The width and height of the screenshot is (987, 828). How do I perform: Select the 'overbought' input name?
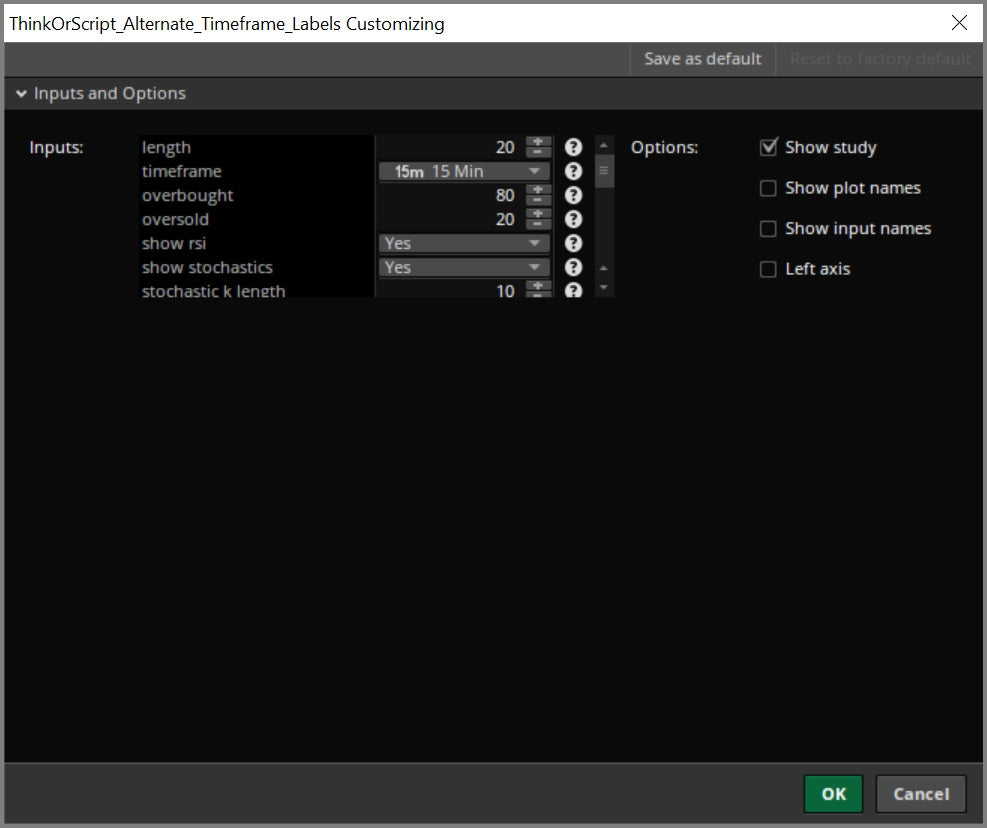click(188, 196)
